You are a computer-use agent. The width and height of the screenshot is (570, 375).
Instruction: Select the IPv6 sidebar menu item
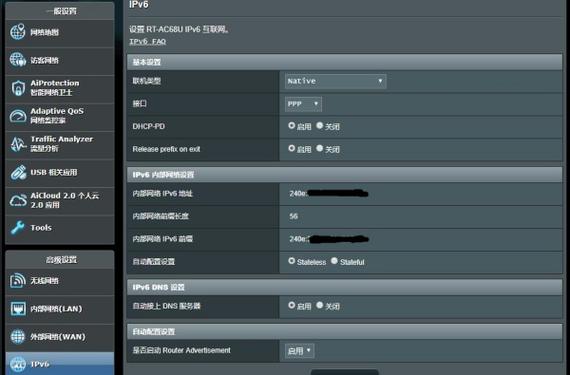tap(60, 363)
